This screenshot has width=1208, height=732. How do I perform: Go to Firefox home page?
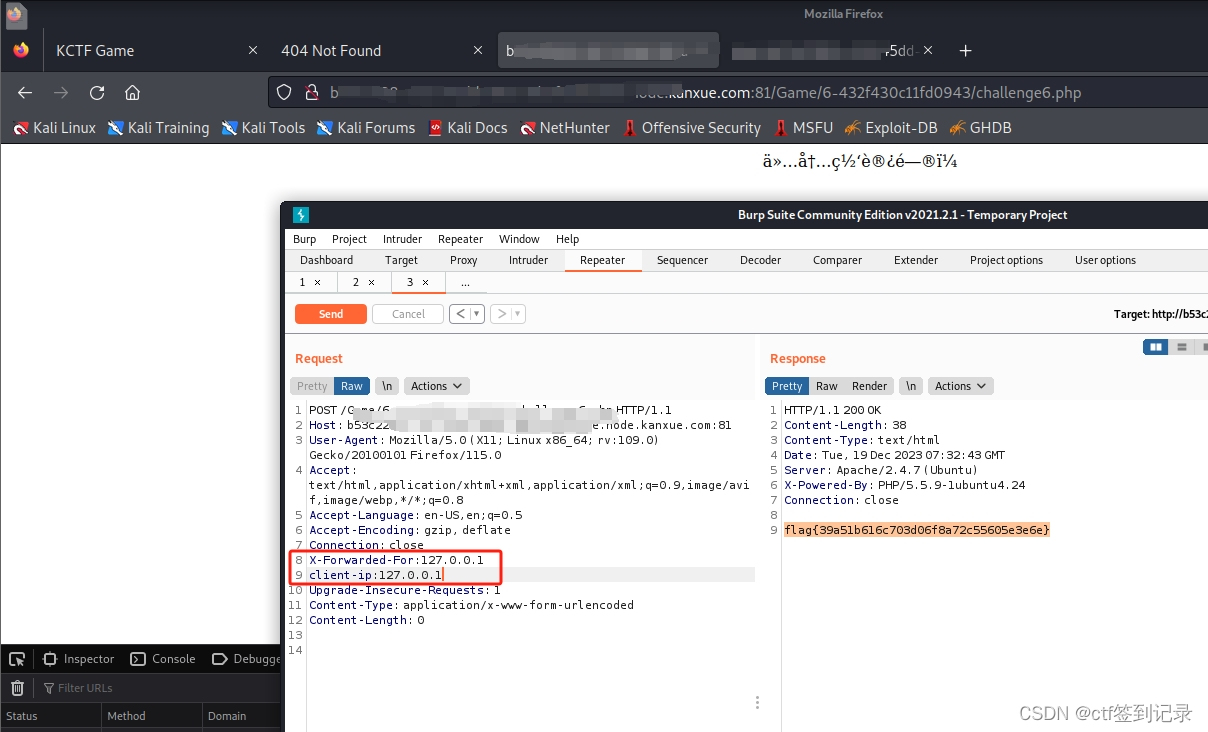tap(132, 93)
